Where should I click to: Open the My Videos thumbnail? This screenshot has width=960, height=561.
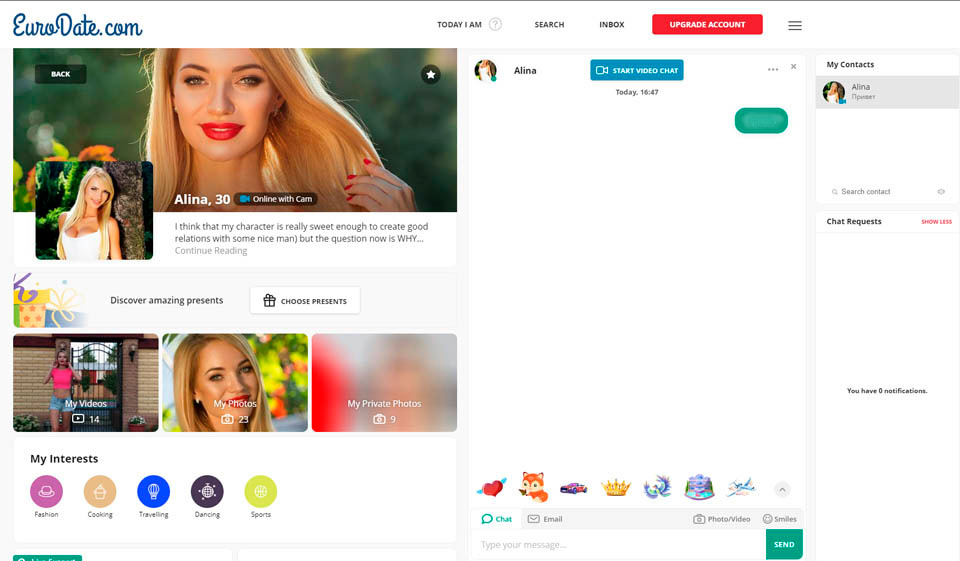tap(86, 383)
